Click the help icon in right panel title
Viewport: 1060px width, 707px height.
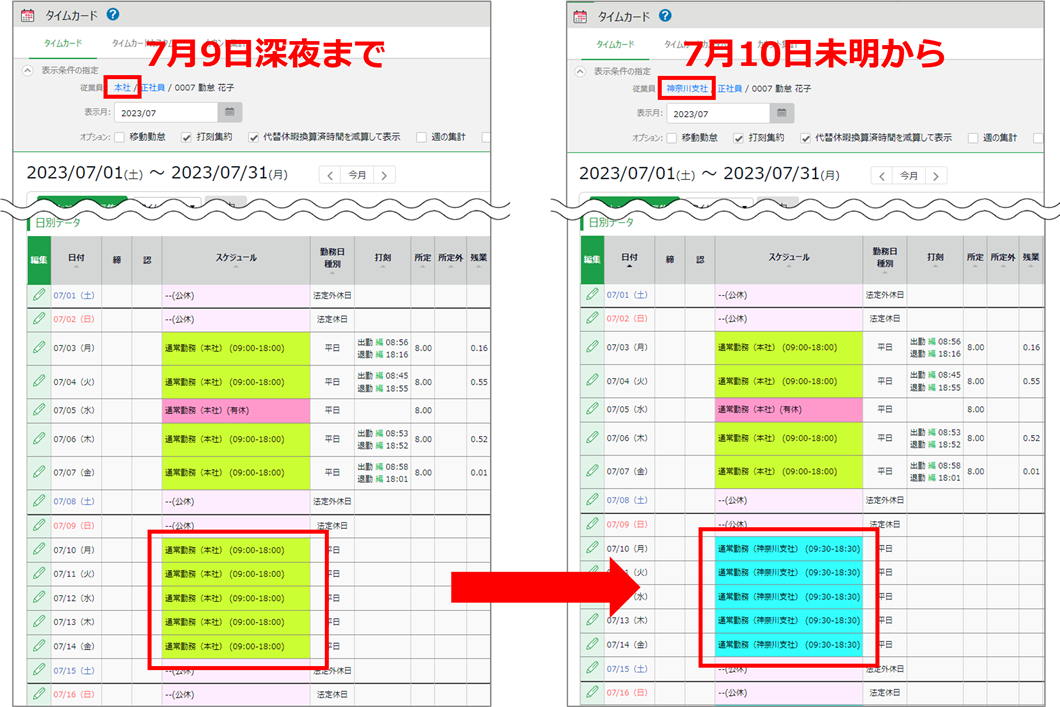tap(665, 16)
